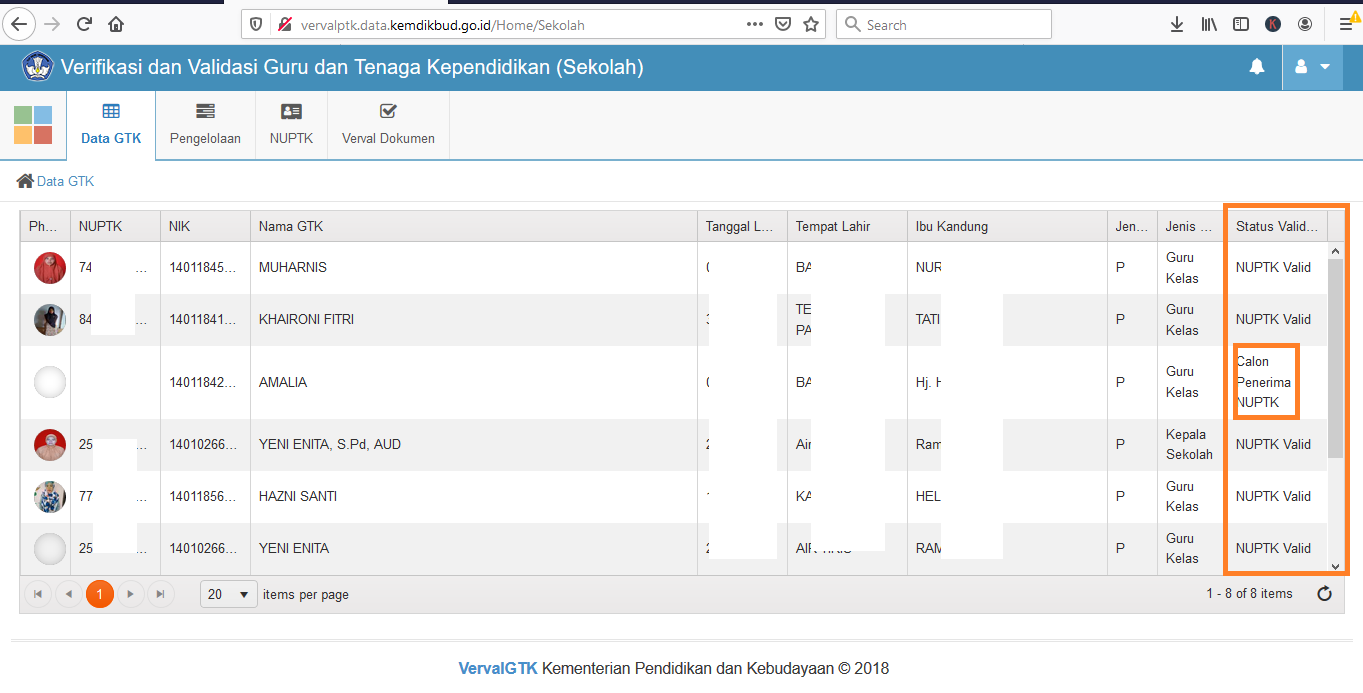Screen dimensions: 1363x693
Task: Select the name KHAIRONI FITRI
Action: [x=306, y=320]
